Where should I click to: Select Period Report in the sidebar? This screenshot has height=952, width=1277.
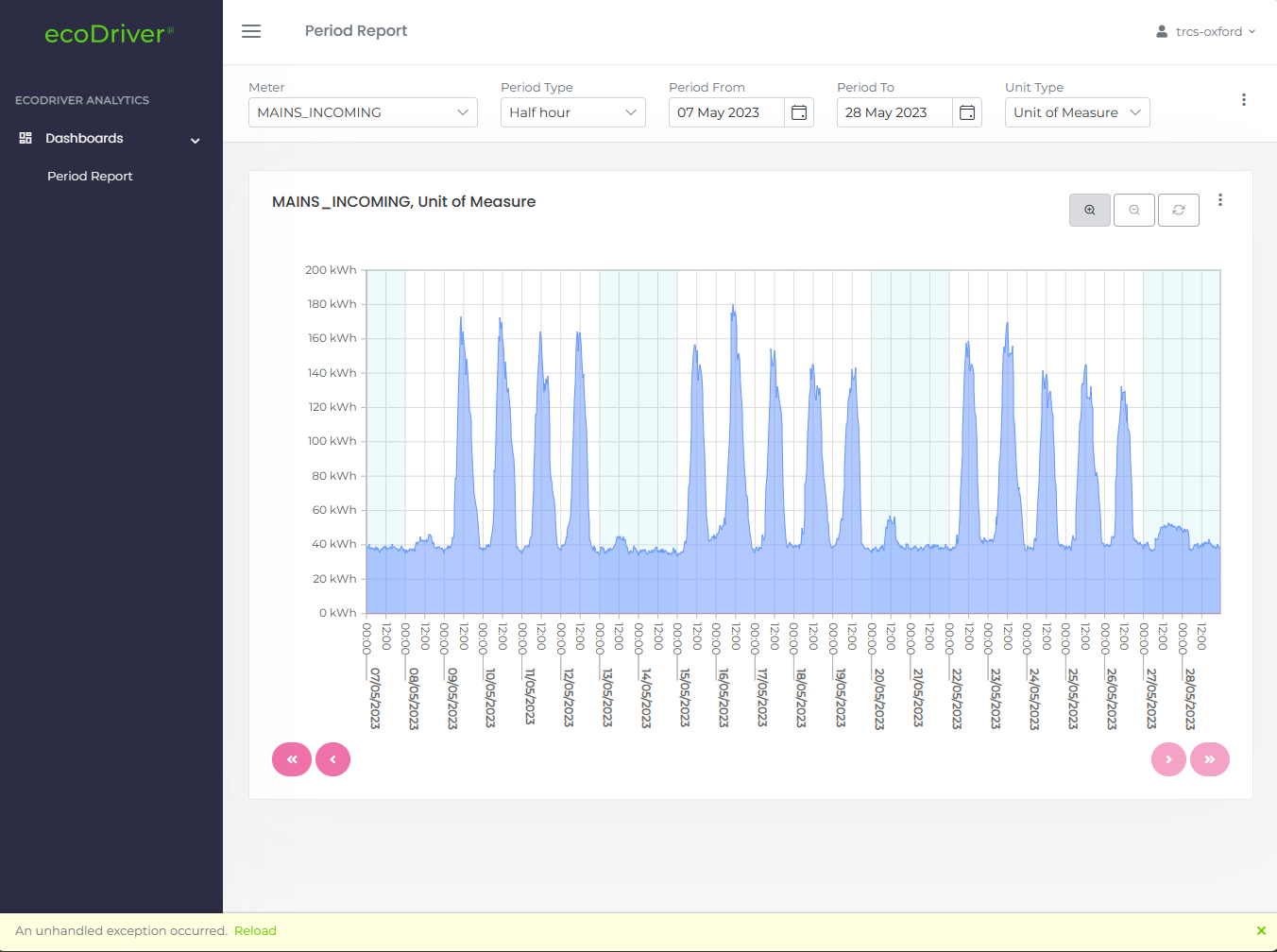(90, 177)
